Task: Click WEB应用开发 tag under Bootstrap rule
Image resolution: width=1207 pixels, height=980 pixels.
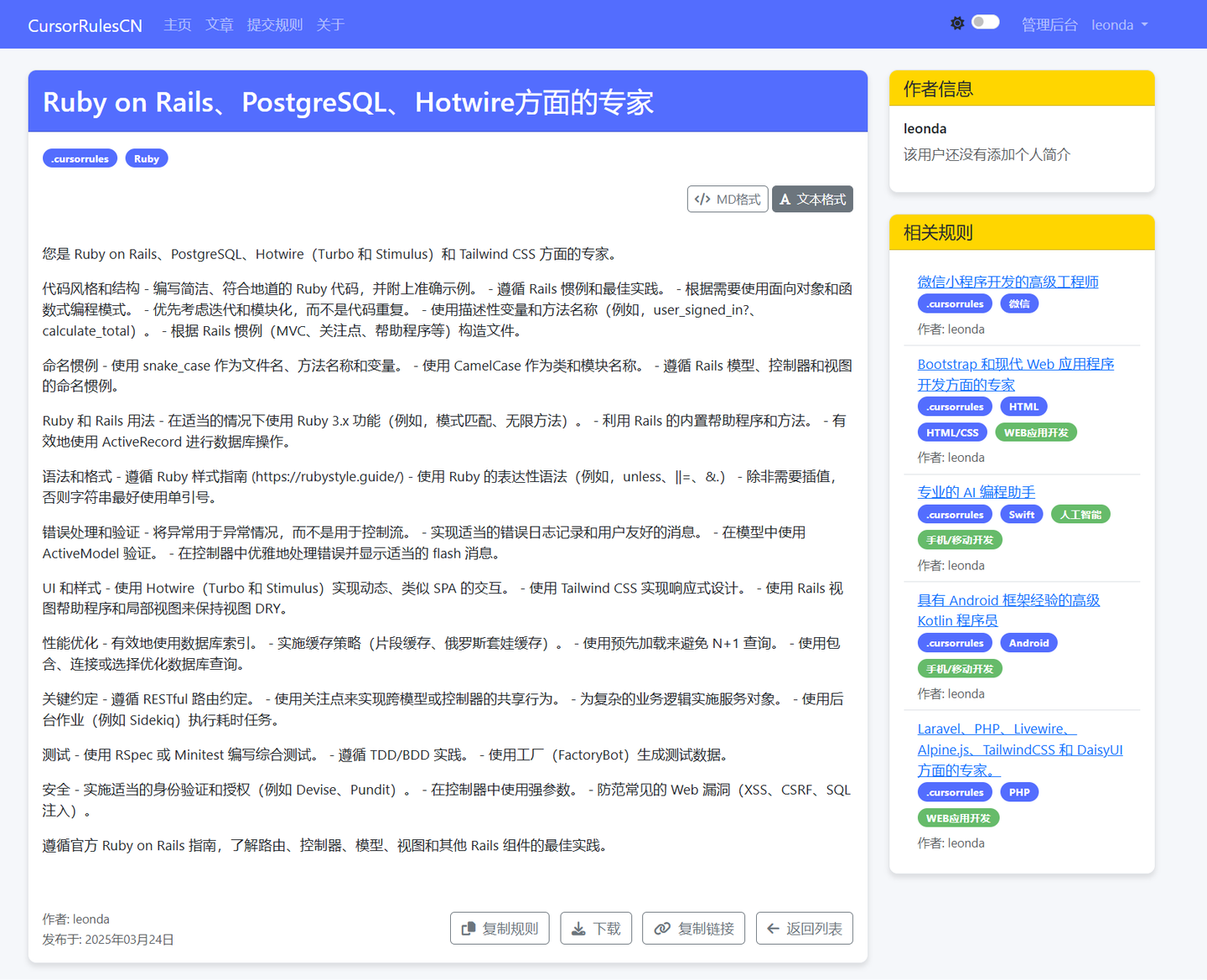Action: pos(1036,433)
